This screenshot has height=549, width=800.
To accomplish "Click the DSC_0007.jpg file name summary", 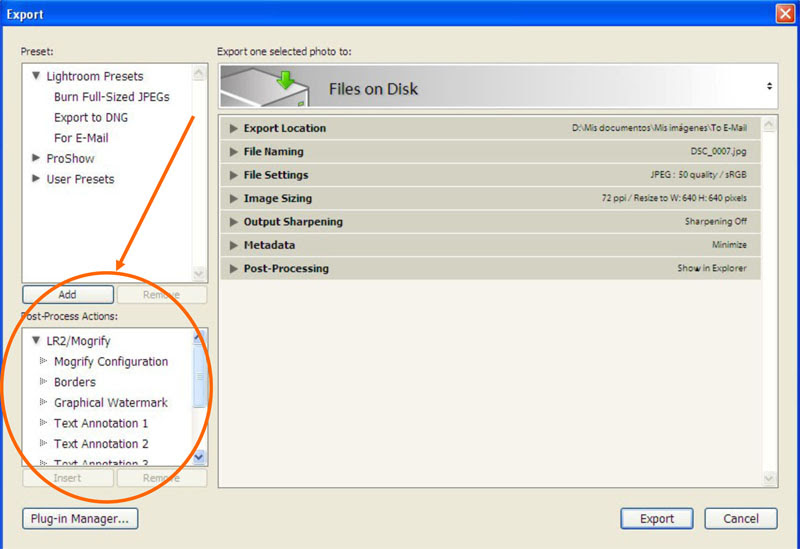I will click(x=718, y=151).
